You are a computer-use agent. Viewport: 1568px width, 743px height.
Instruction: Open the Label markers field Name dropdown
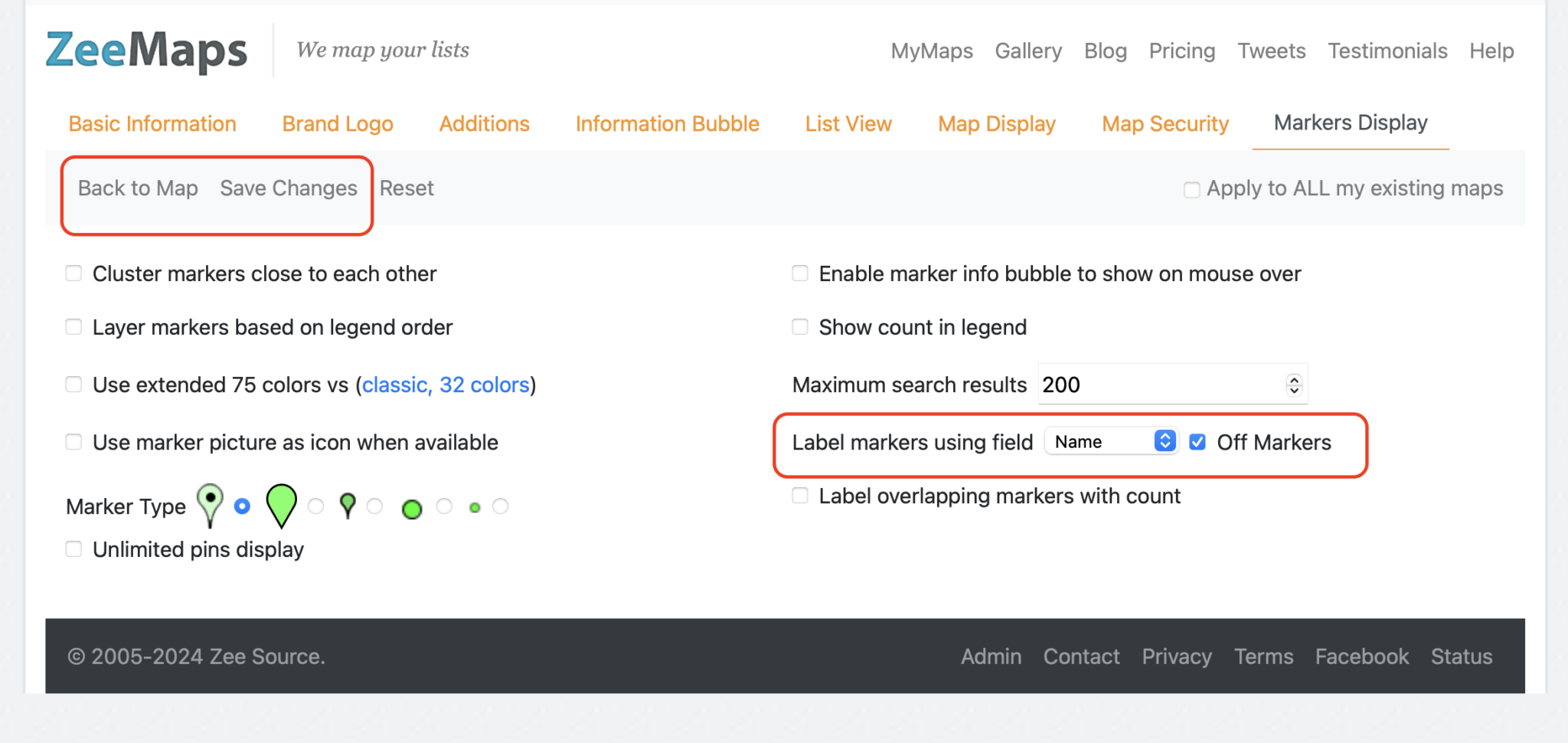1111,442
